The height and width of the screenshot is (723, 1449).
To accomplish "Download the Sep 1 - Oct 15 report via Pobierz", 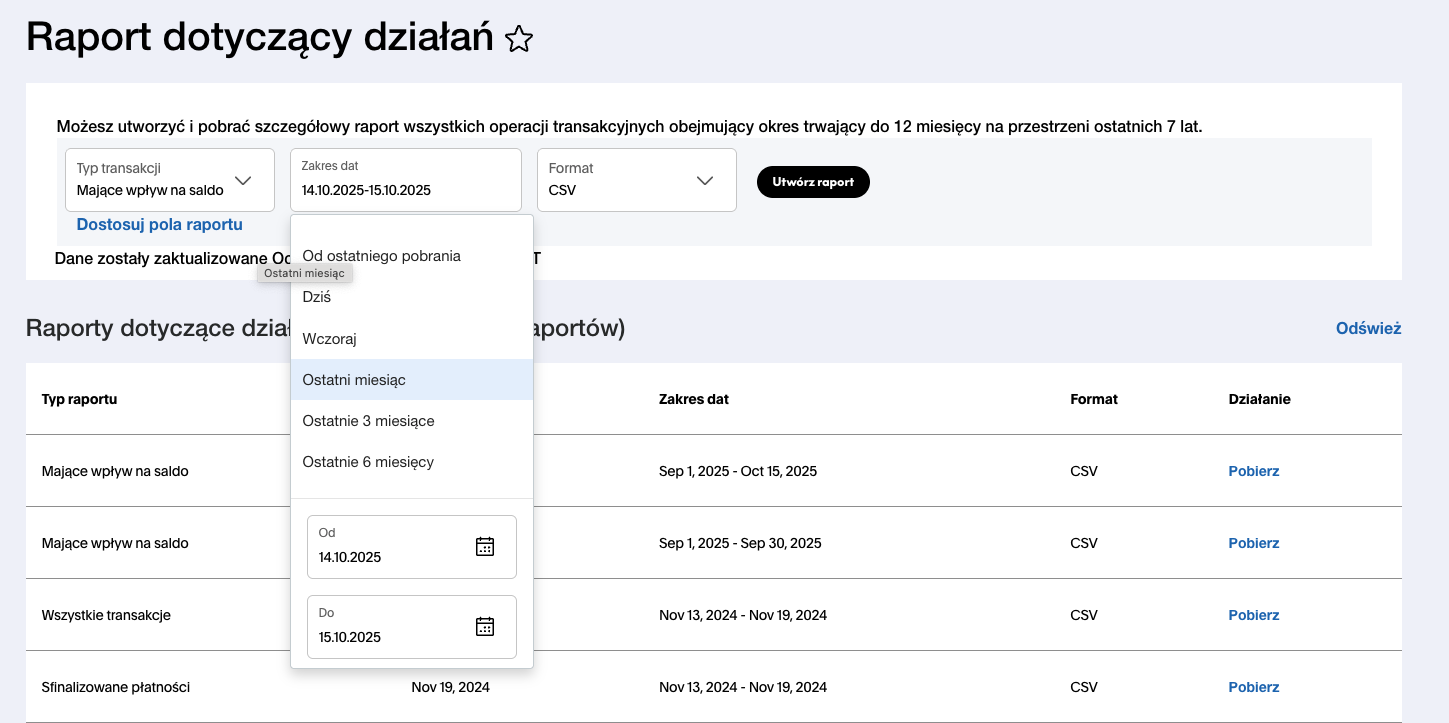I will 1253,471.
